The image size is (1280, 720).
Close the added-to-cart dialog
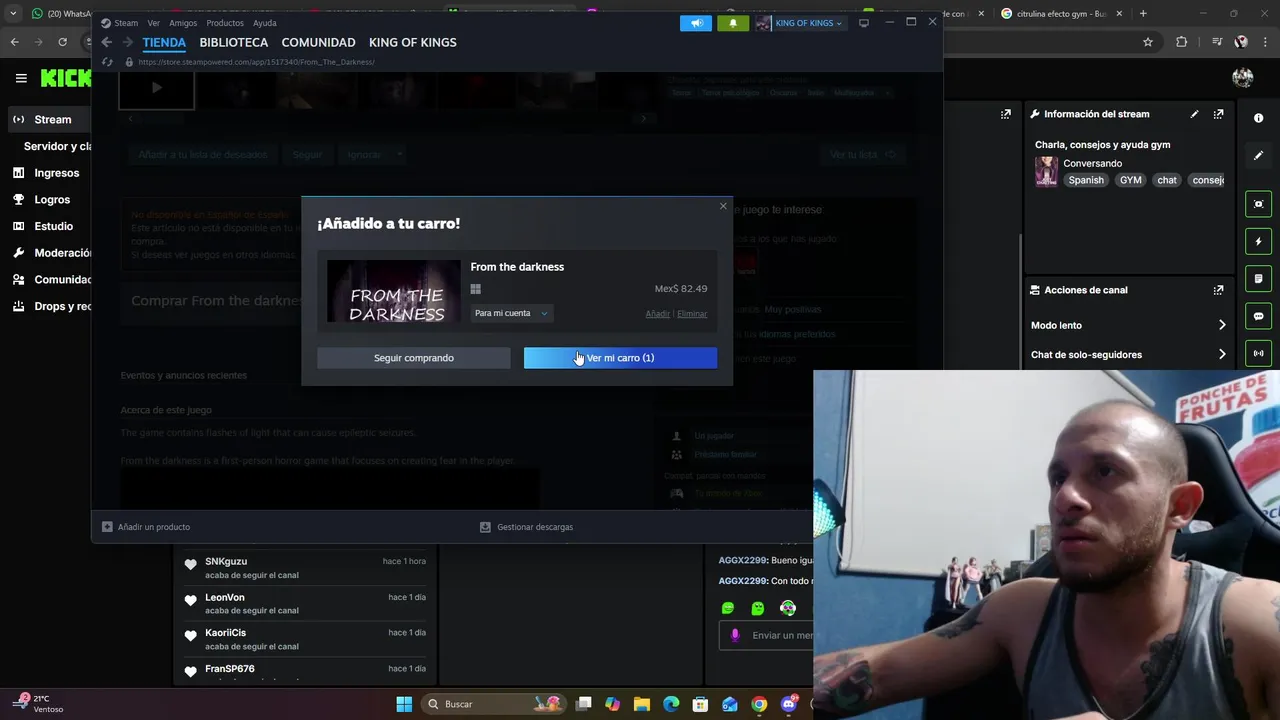pyautogui.click(x=723, y=206)
